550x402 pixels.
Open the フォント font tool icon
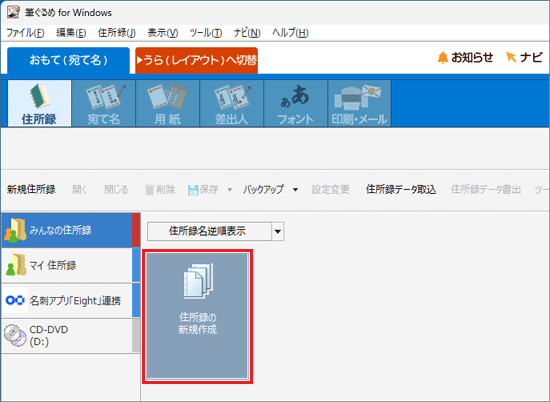click(296, 103)
